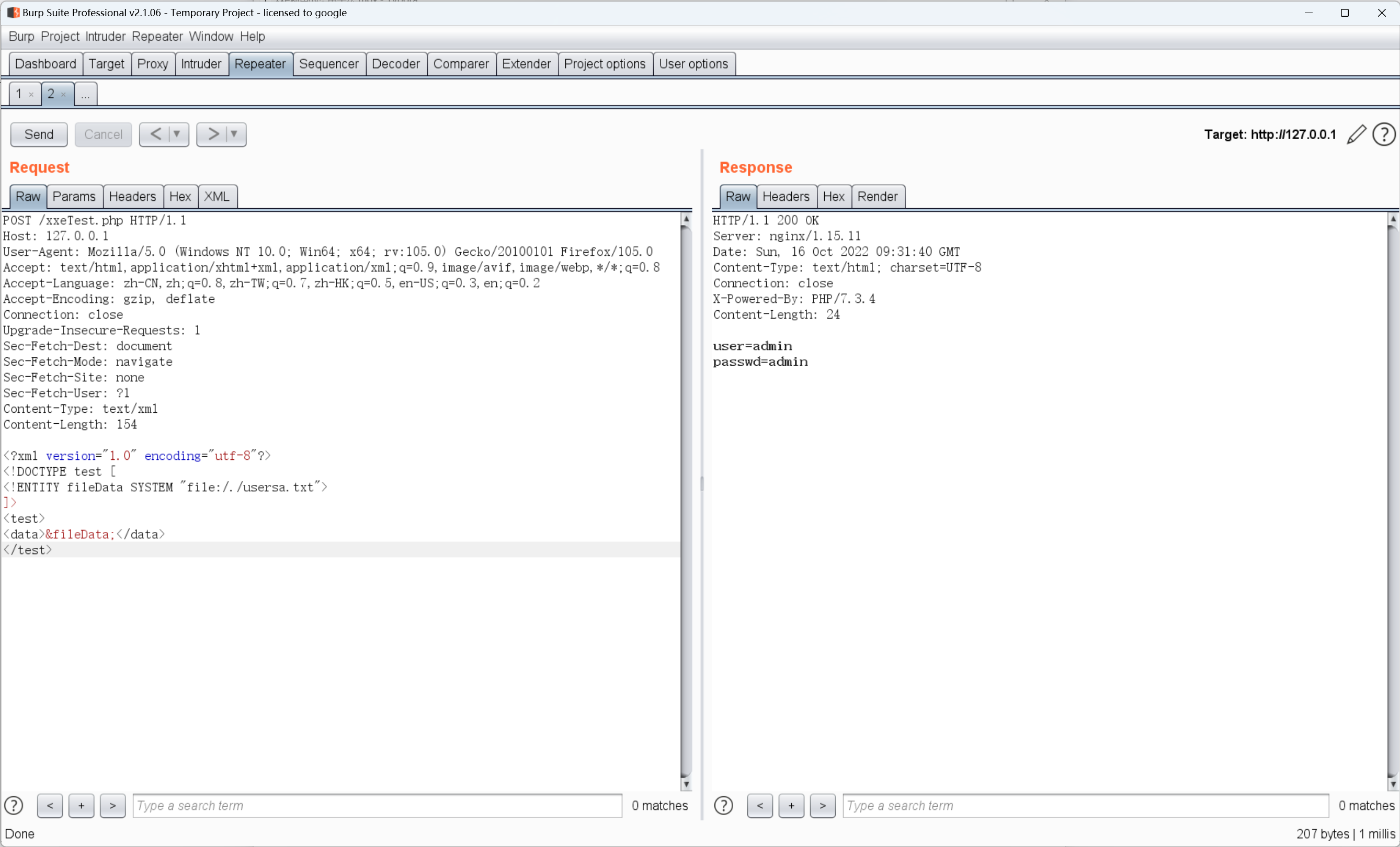Click the 'Content-Type: text/xml' request header

[81, 409]
